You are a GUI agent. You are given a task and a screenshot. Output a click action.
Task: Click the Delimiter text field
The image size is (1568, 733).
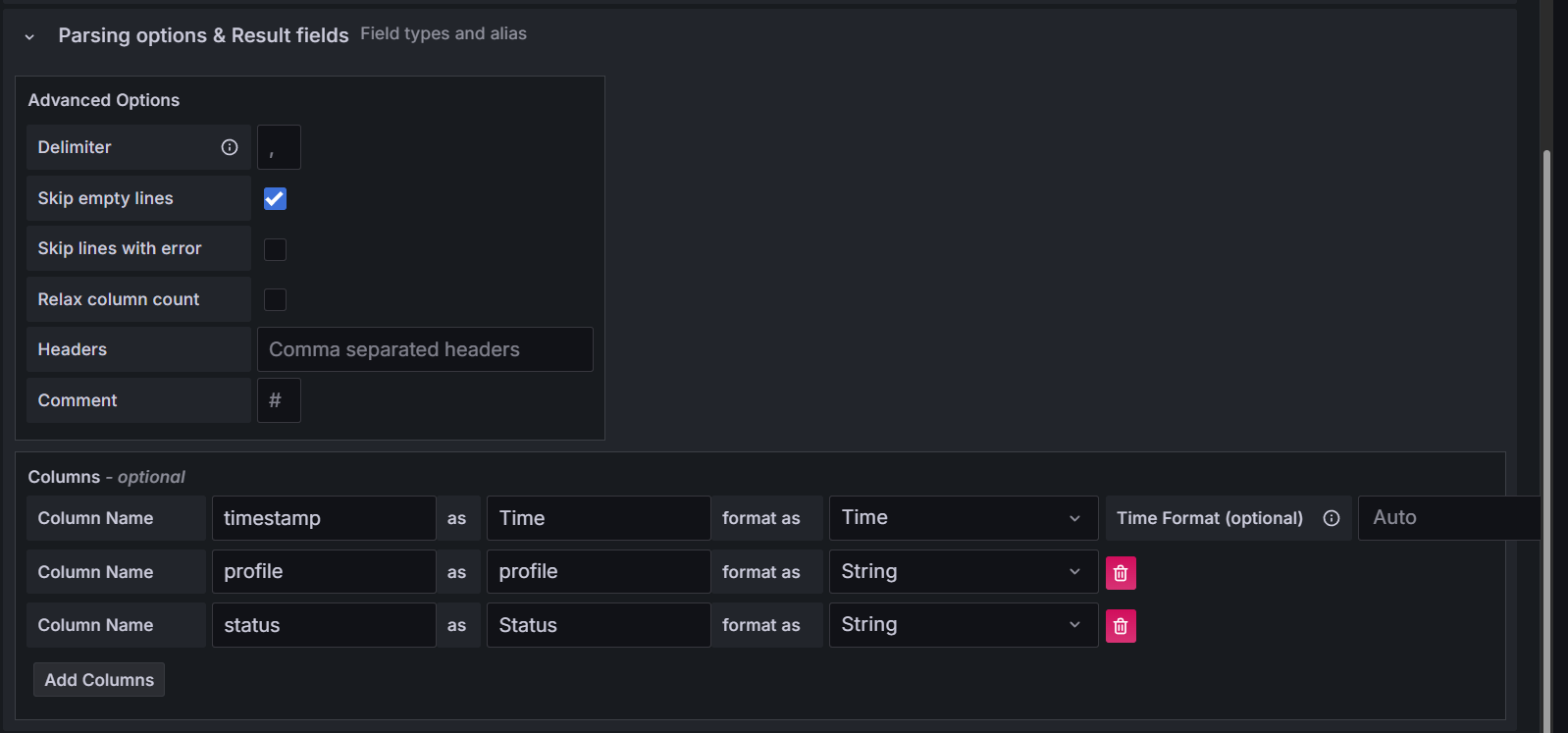point(279,147)
